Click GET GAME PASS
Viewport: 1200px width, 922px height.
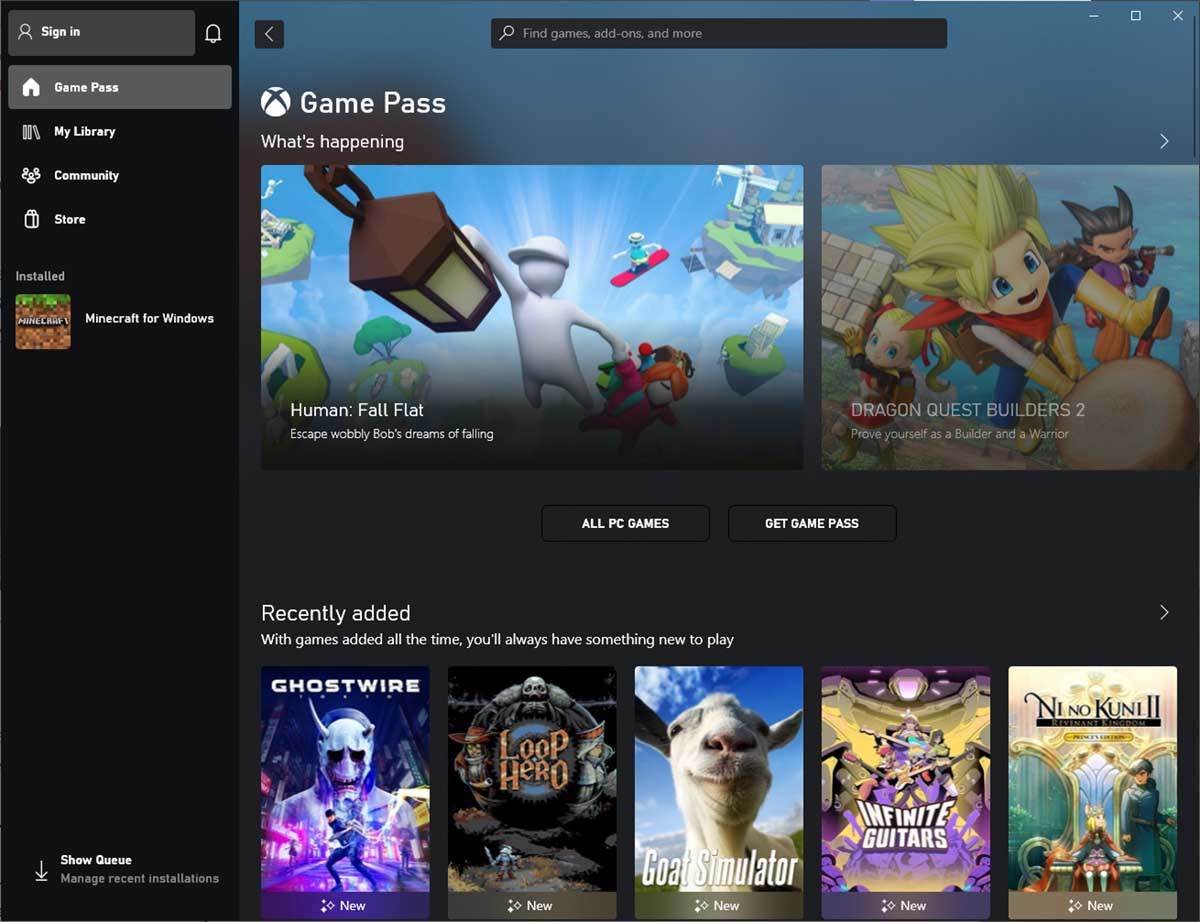tap(812, 523)
